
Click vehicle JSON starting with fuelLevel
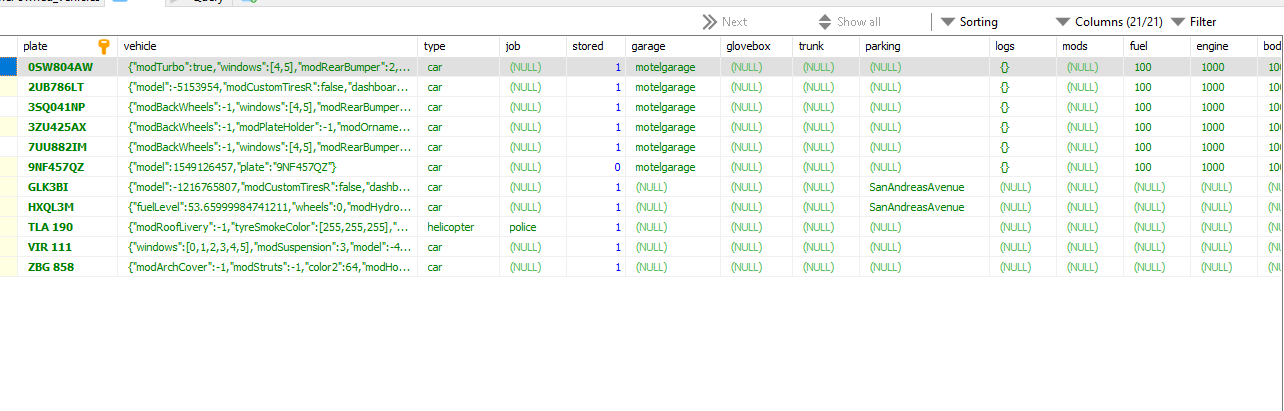pyautogui.click(x=267, y=207)
